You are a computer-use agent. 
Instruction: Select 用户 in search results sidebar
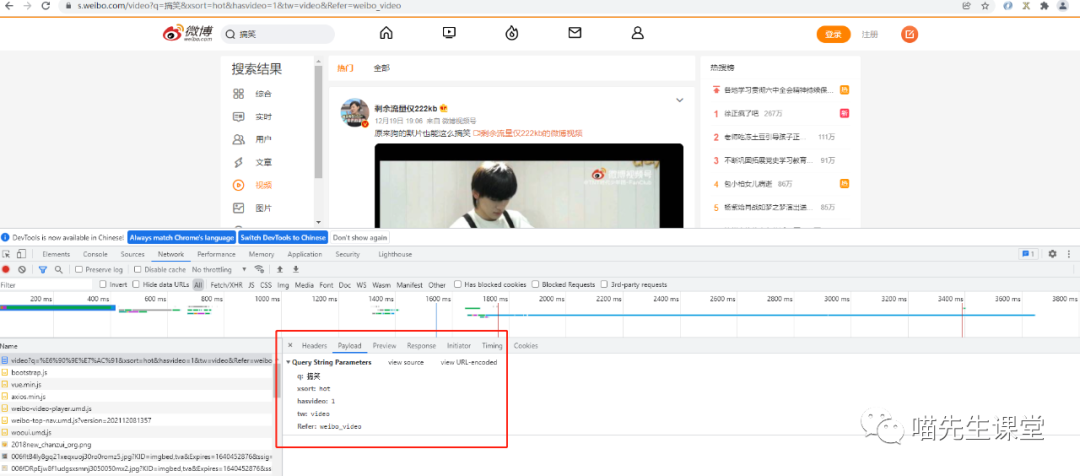click(x=263, y=140)
